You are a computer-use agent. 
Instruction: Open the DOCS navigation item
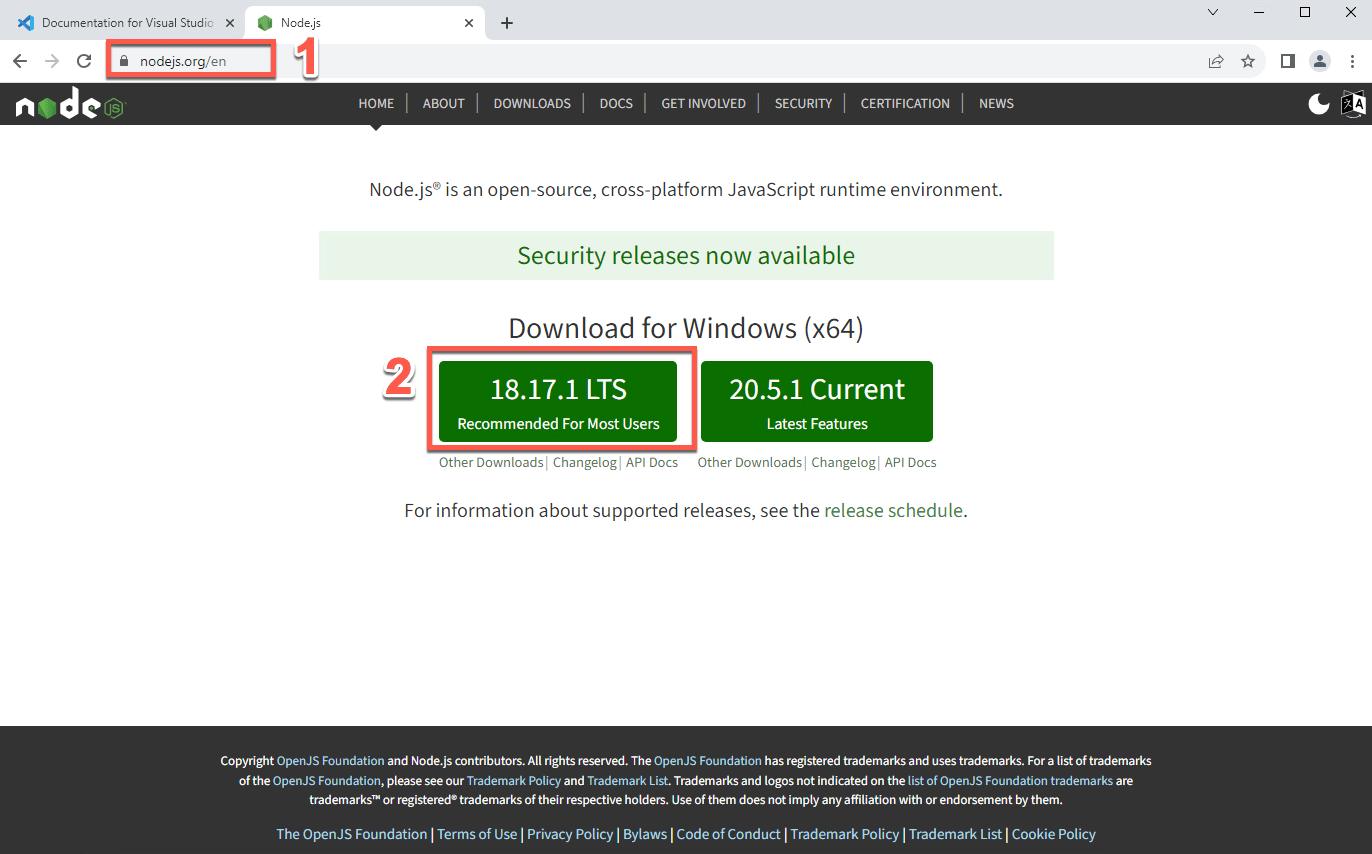coord(616,103)
